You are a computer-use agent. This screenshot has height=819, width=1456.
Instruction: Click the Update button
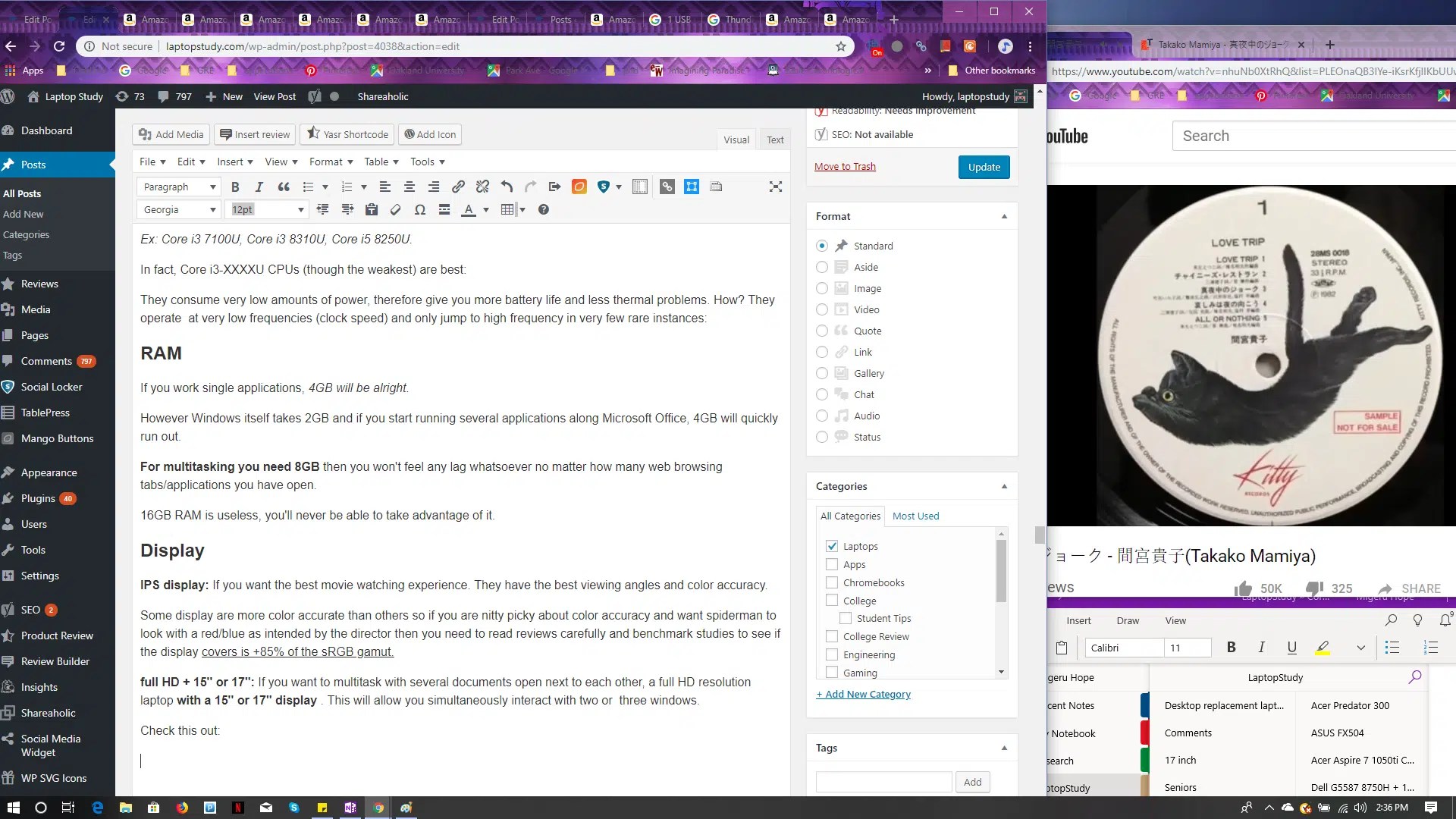(x=984, y=167)
